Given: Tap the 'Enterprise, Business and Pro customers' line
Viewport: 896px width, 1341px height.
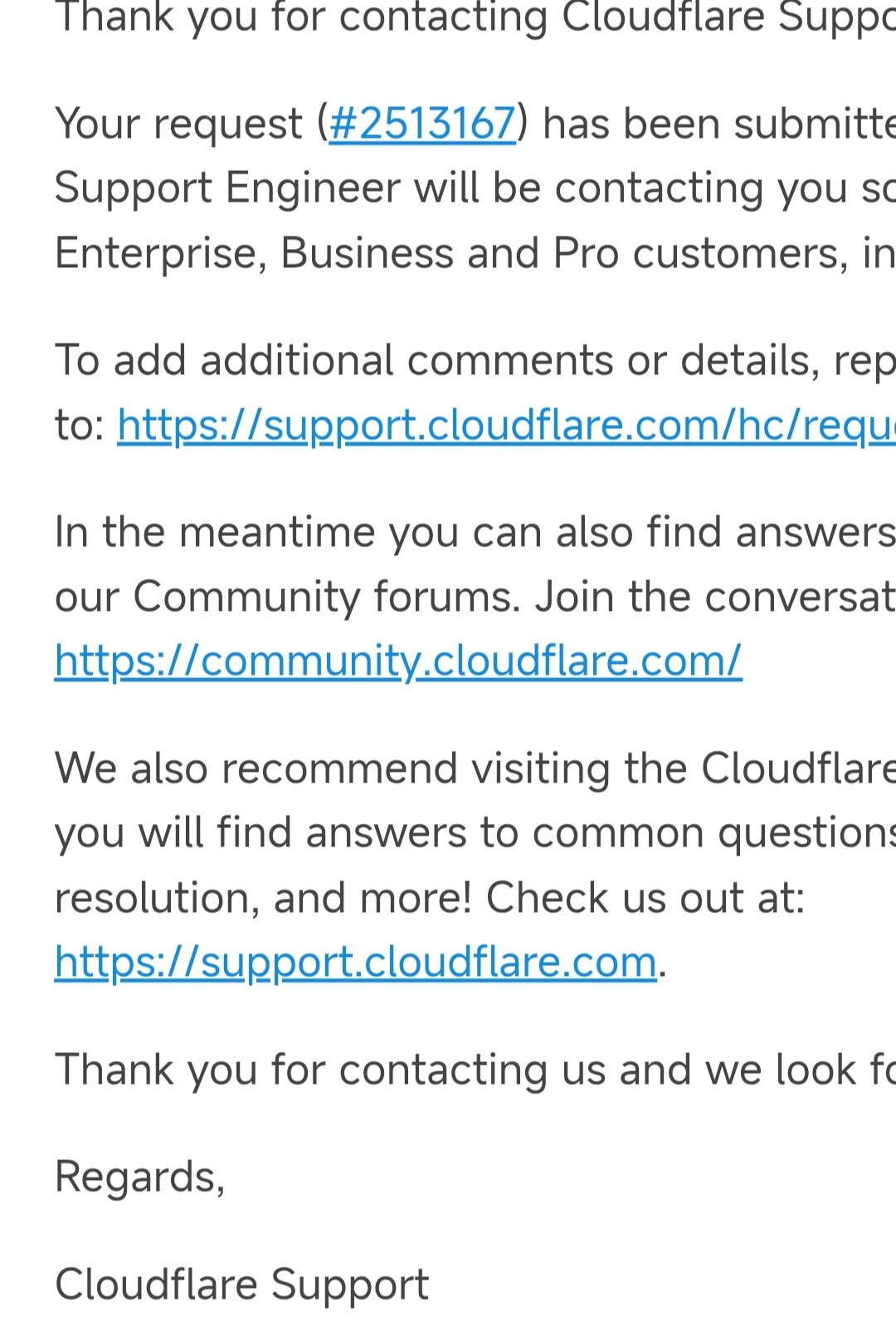Looking at the screenshot, I should [x=475, y=253].
